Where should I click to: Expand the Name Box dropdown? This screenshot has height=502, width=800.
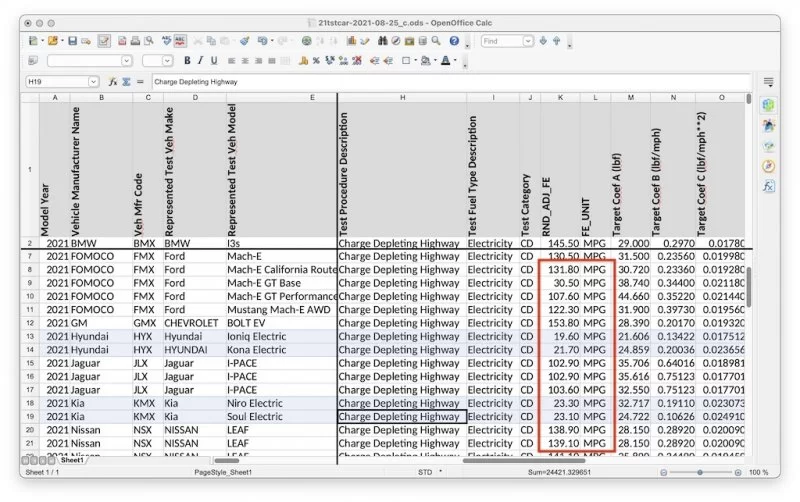tap(94, 81)
